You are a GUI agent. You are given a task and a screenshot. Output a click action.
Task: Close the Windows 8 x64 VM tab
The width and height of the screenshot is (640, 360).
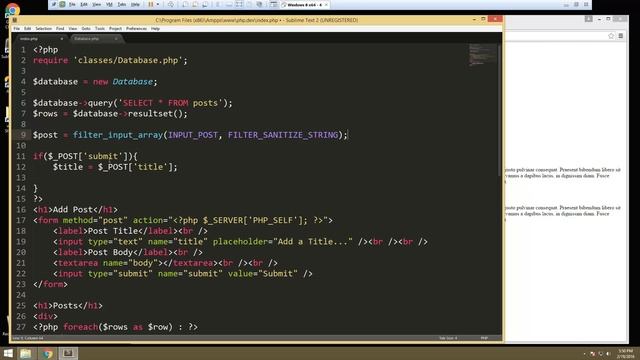click(x=326, y=4)
